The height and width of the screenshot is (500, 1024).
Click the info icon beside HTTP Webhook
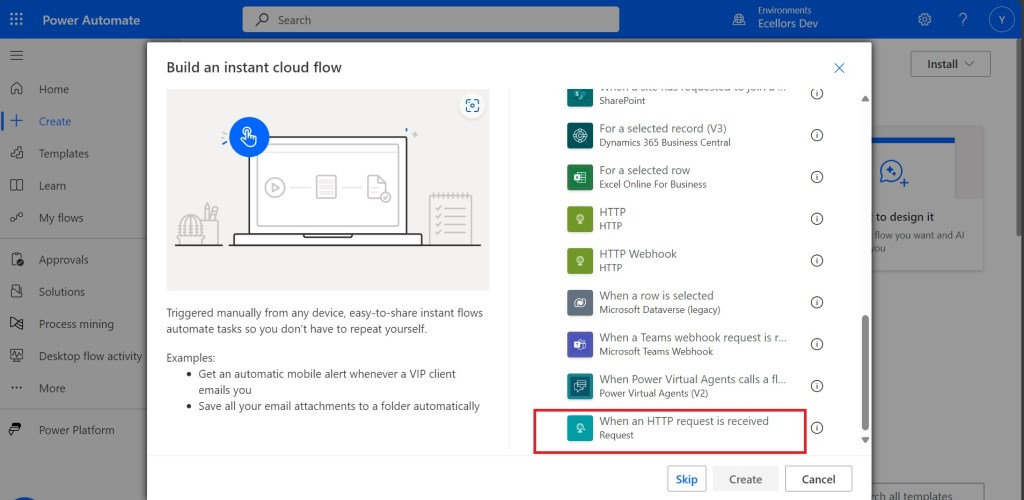coord(816,261)
